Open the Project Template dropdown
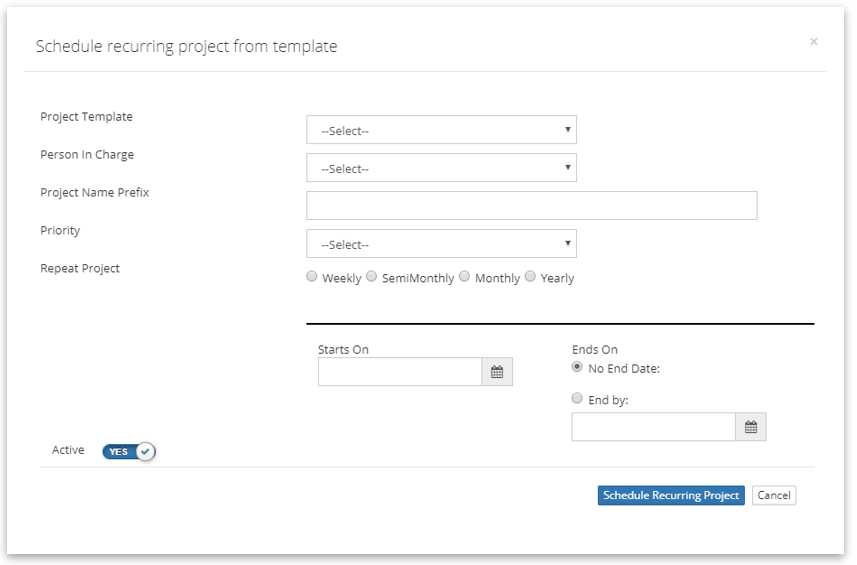The image size is (857, 565). (441, 130)
